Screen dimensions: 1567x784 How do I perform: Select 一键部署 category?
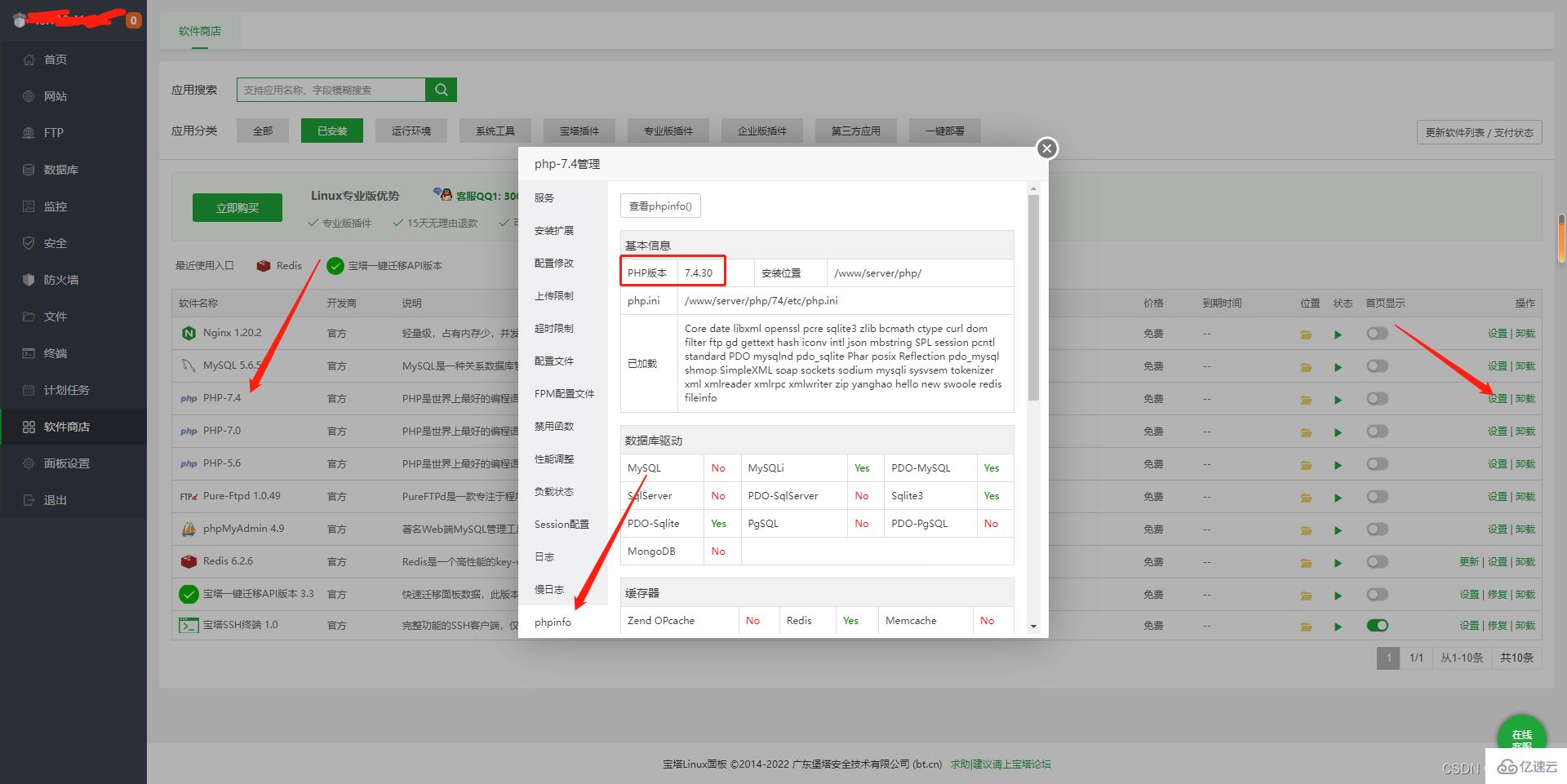(x=945, y=131)
